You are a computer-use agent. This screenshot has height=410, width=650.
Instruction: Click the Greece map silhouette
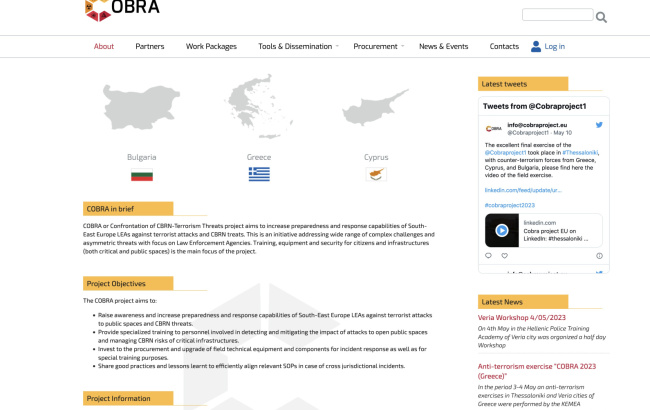coord(259,107)
